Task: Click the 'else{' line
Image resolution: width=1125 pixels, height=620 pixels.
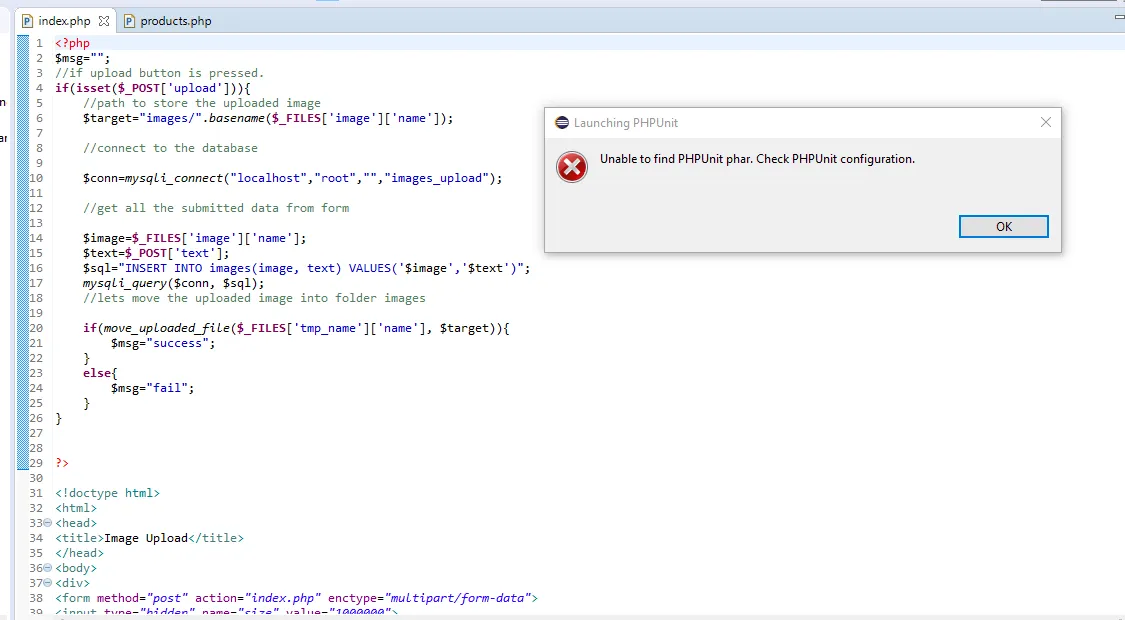Action: point(100,373)
